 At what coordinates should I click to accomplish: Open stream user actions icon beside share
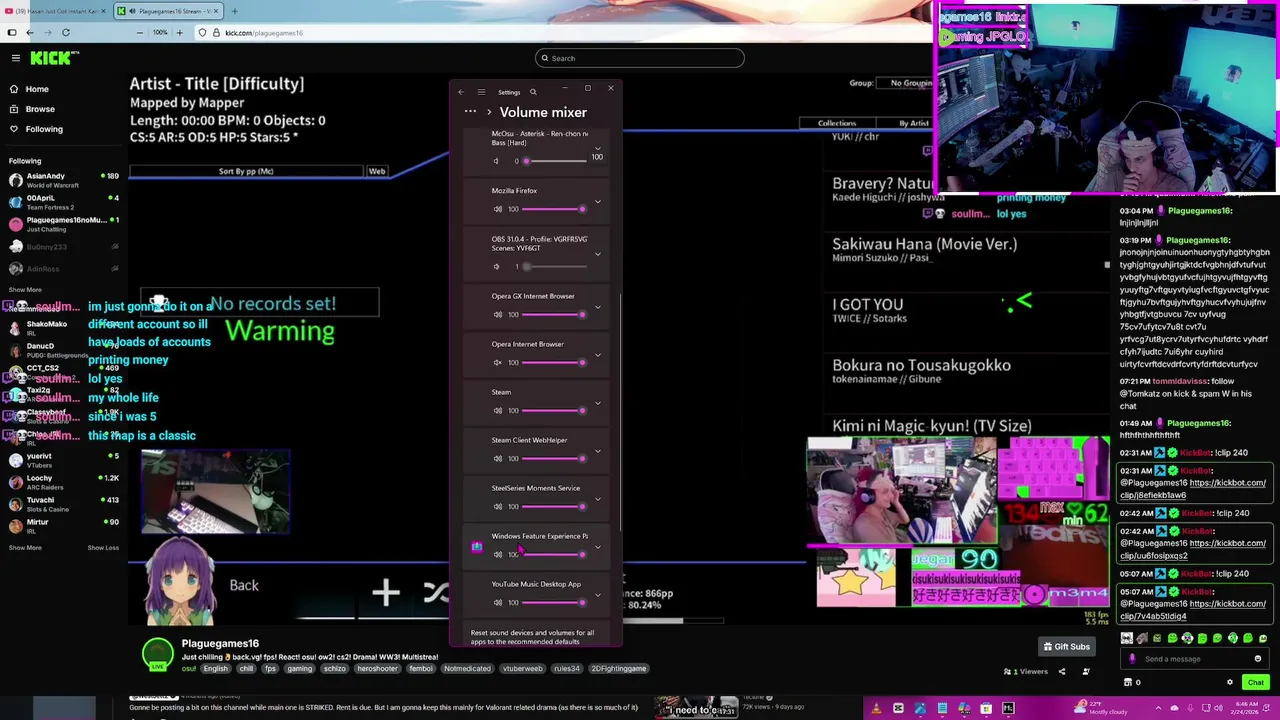1086,671
